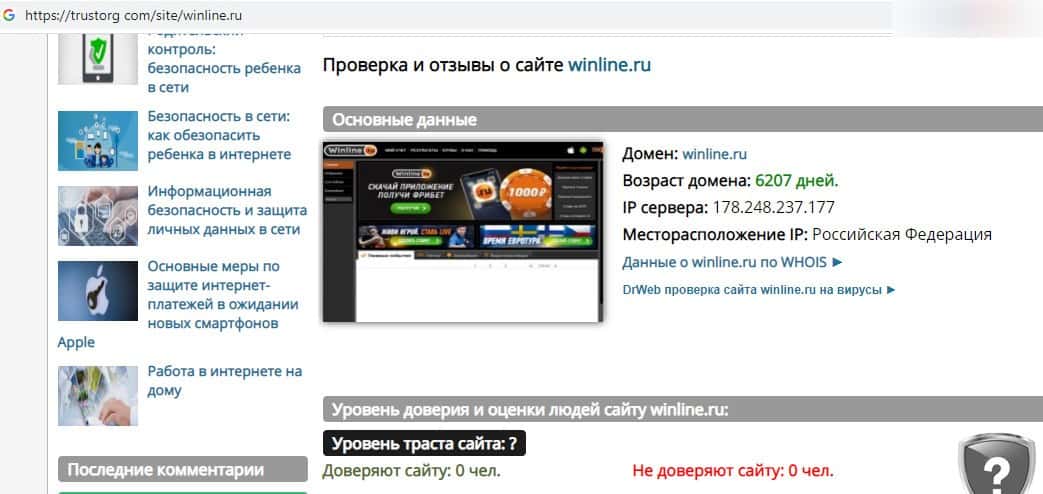This screenshot has width=1043, height=494.
Task: Open thumbnail for "Безопасность в сети" article
Action: [x=98, y=140]
